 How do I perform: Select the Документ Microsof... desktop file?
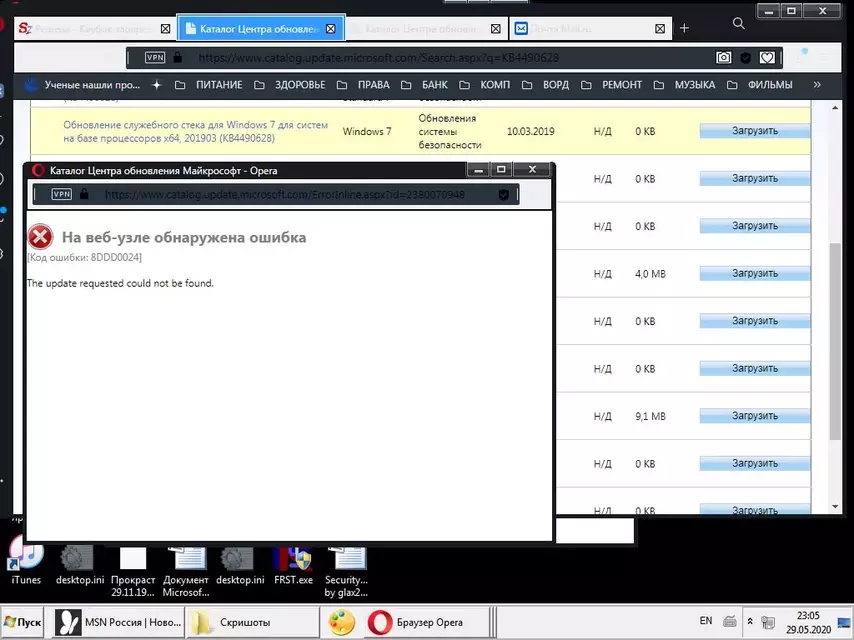[186, 572]
